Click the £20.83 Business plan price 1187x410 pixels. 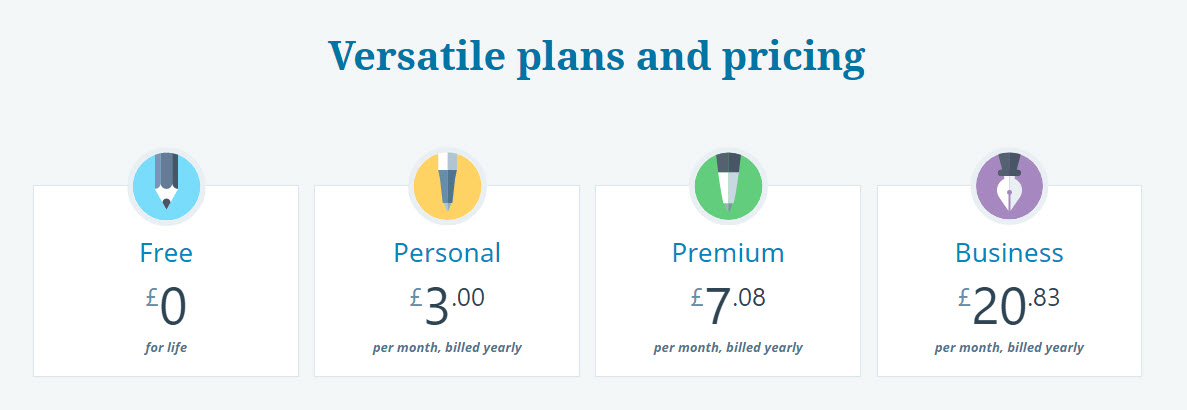1009,306
